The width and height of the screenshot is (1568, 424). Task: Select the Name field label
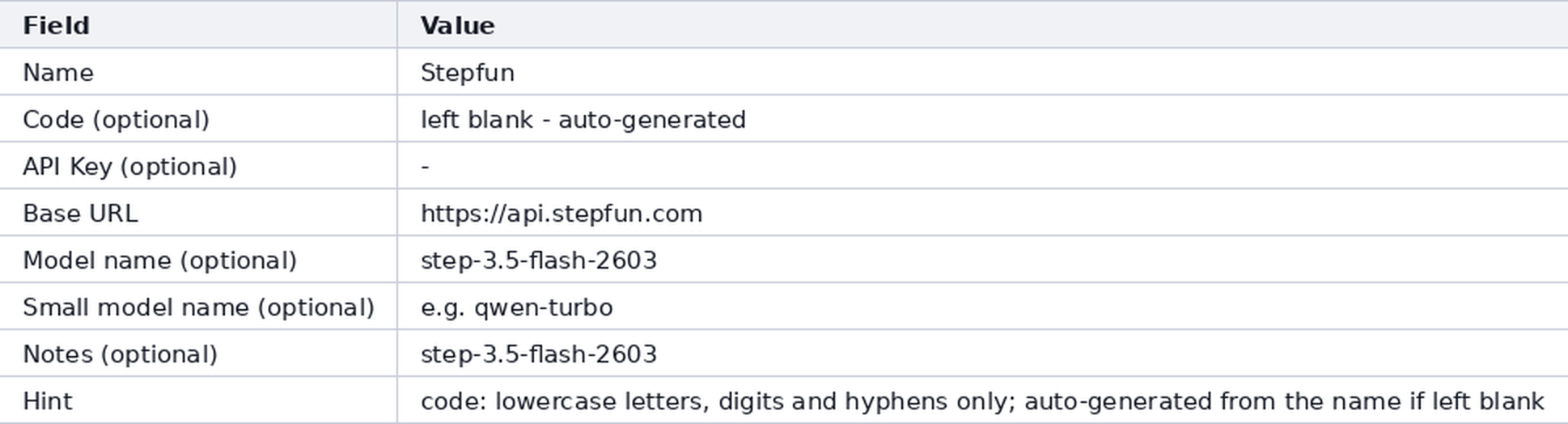coord(58,73)
